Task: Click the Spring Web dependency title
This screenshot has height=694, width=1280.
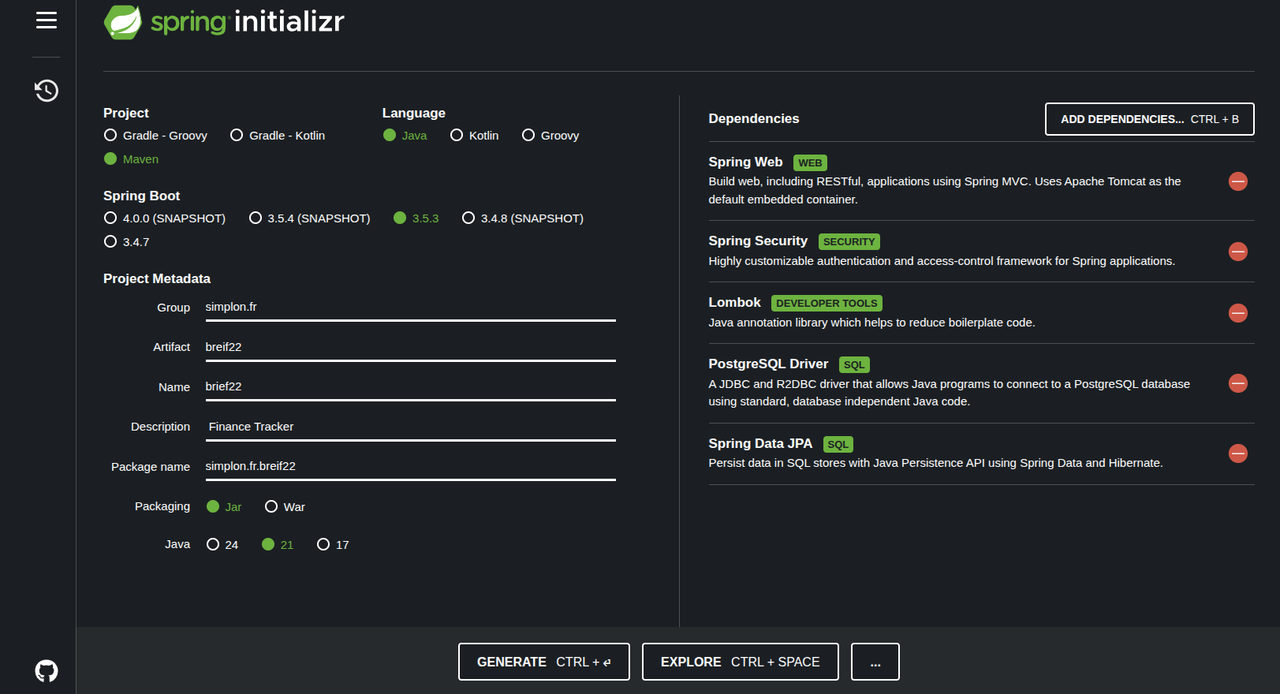Action: [746, 162]
